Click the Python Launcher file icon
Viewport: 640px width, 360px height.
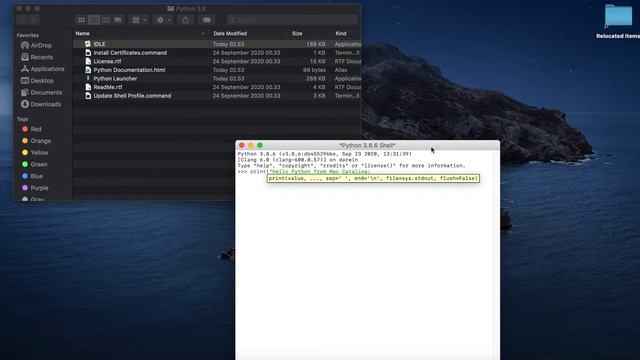point(88,78)
